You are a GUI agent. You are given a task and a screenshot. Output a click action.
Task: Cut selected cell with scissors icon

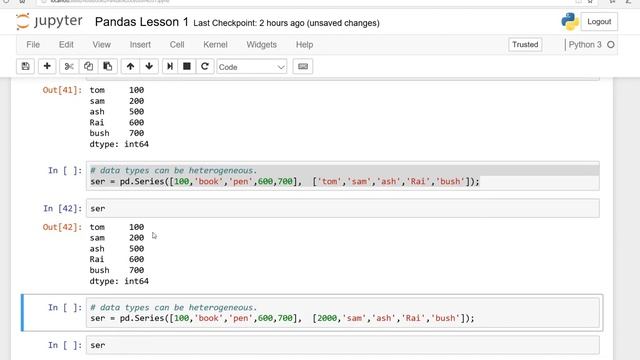[69, 67]
